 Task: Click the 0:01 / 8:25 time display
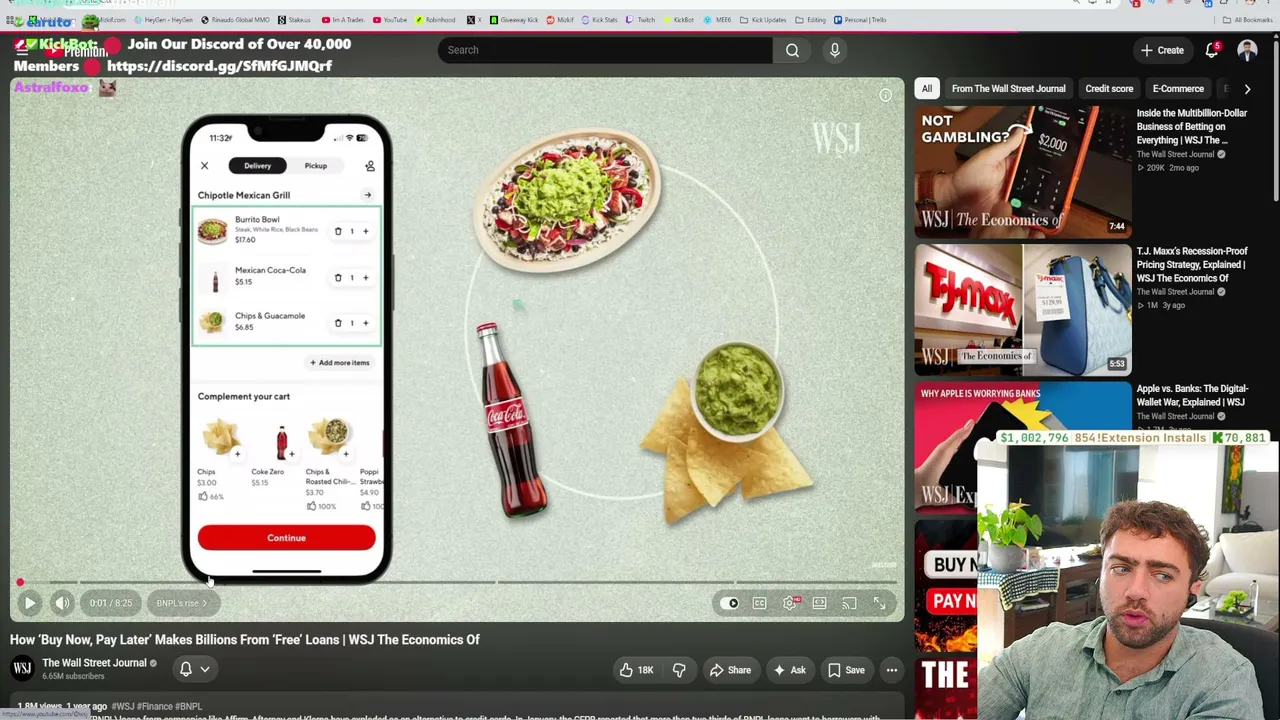[x=110, y=603]
